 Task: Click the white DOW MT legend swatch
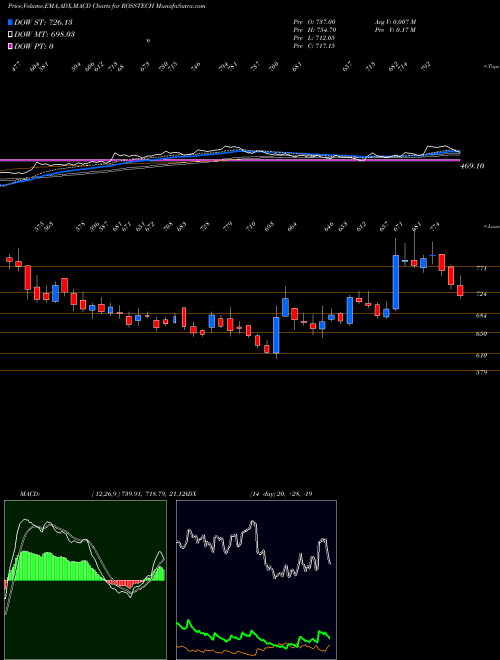pos(11,34)
